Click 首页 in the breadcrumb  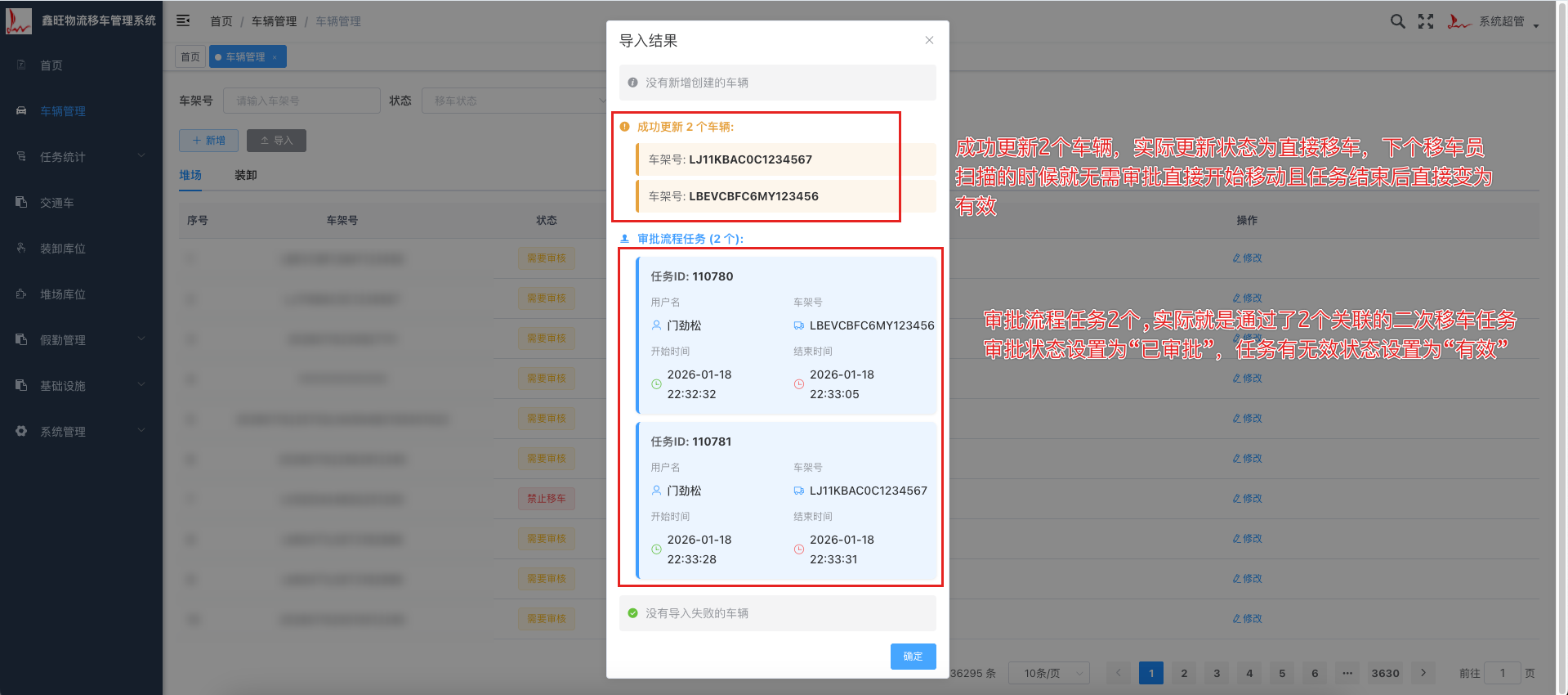click(x=221, y=21)
